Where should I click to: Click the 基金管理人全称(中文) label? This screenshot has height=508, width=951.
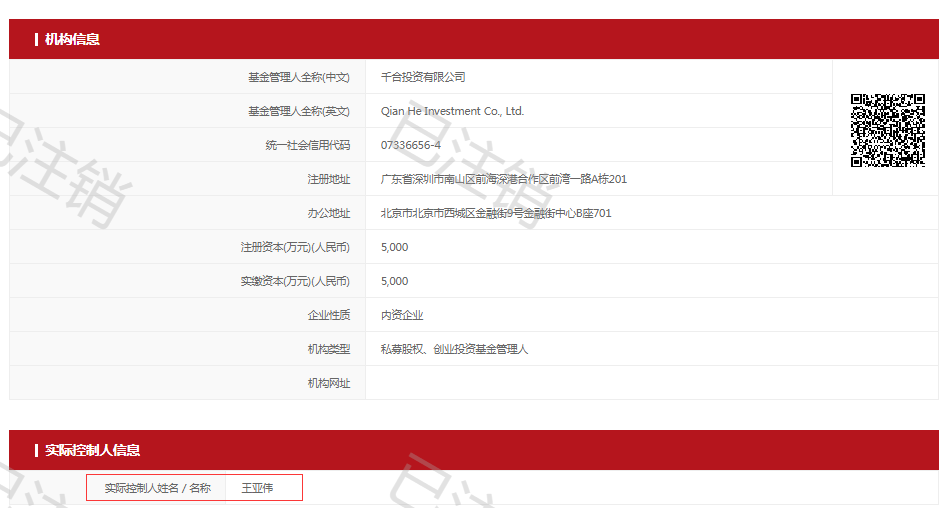(299, 77)
